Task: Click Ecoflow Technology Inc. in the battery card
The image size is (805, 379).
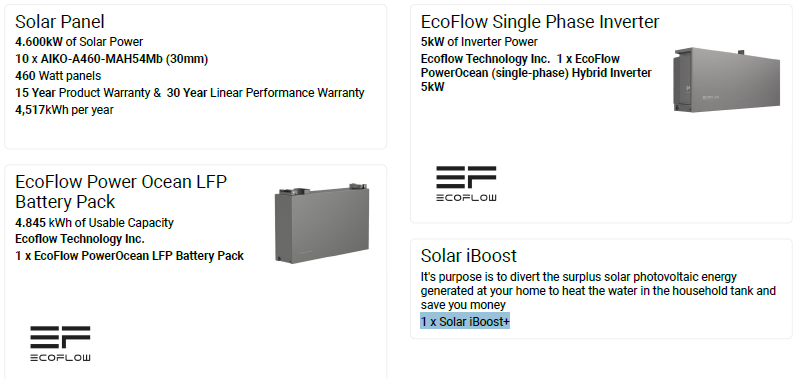Action: [x=80, y=239]
